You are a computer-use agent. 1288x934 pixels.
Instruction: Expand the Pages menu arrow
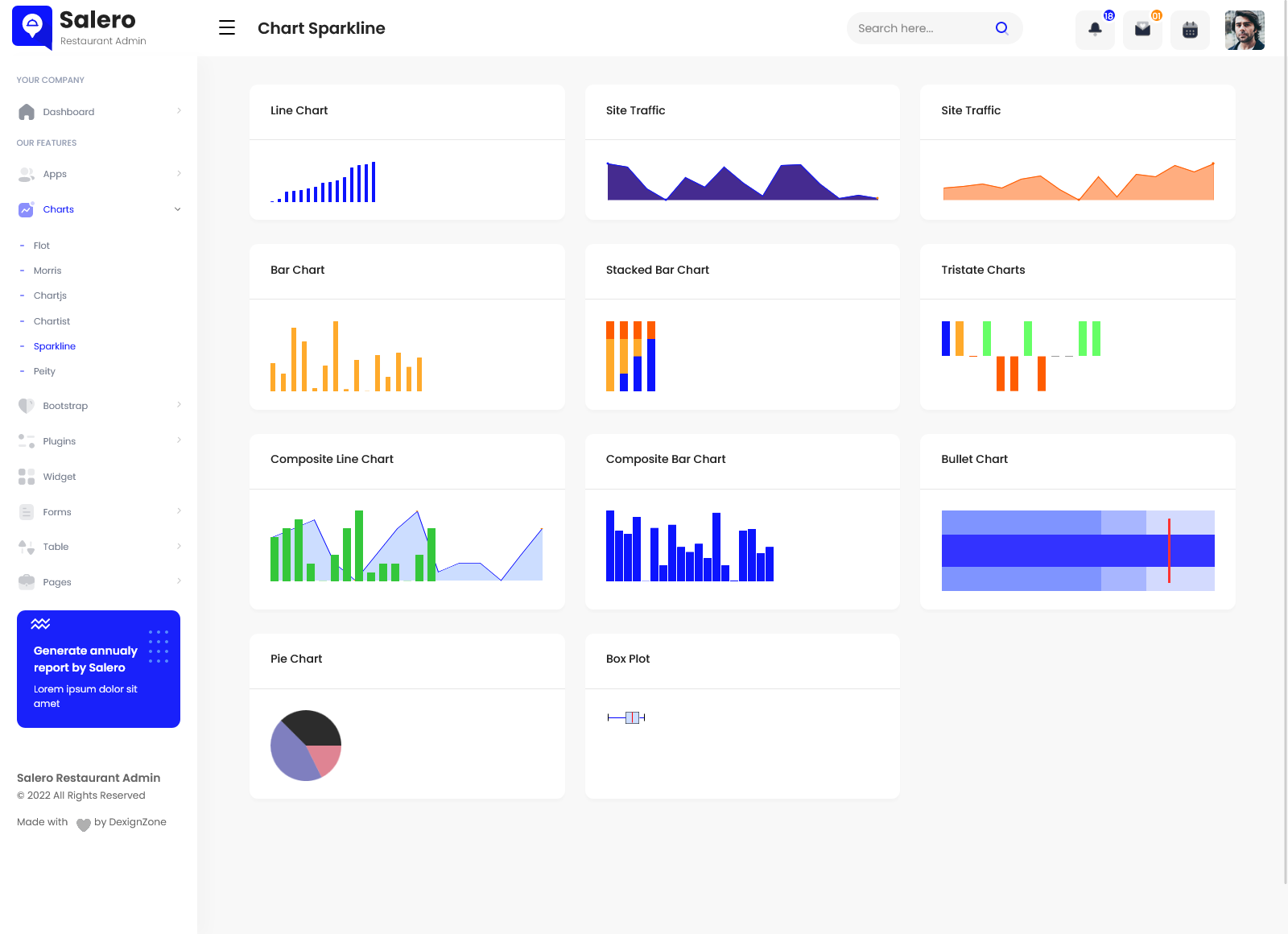click(179, 581)
